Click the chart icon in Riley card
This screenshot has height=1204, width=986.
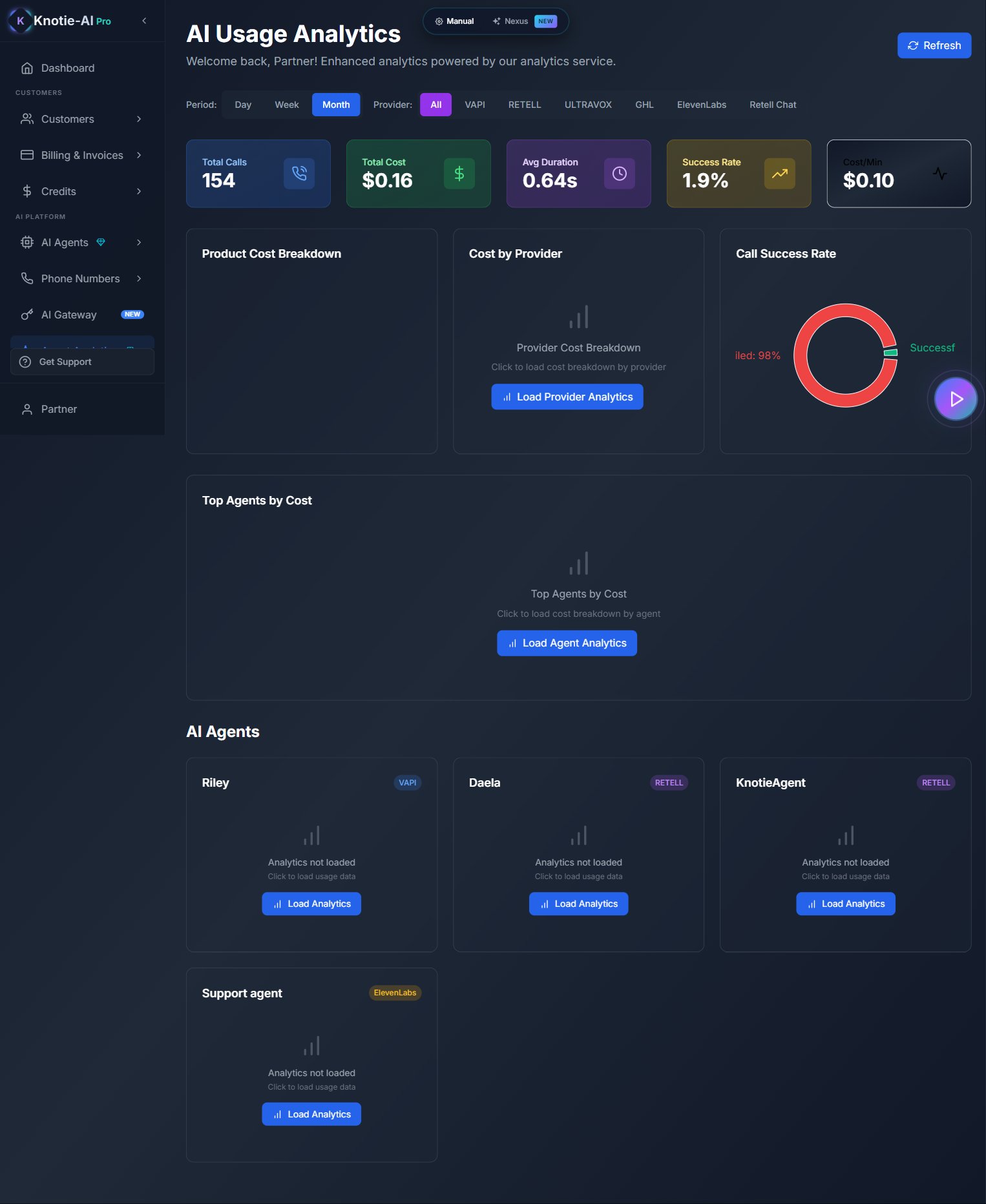point(311,835)
